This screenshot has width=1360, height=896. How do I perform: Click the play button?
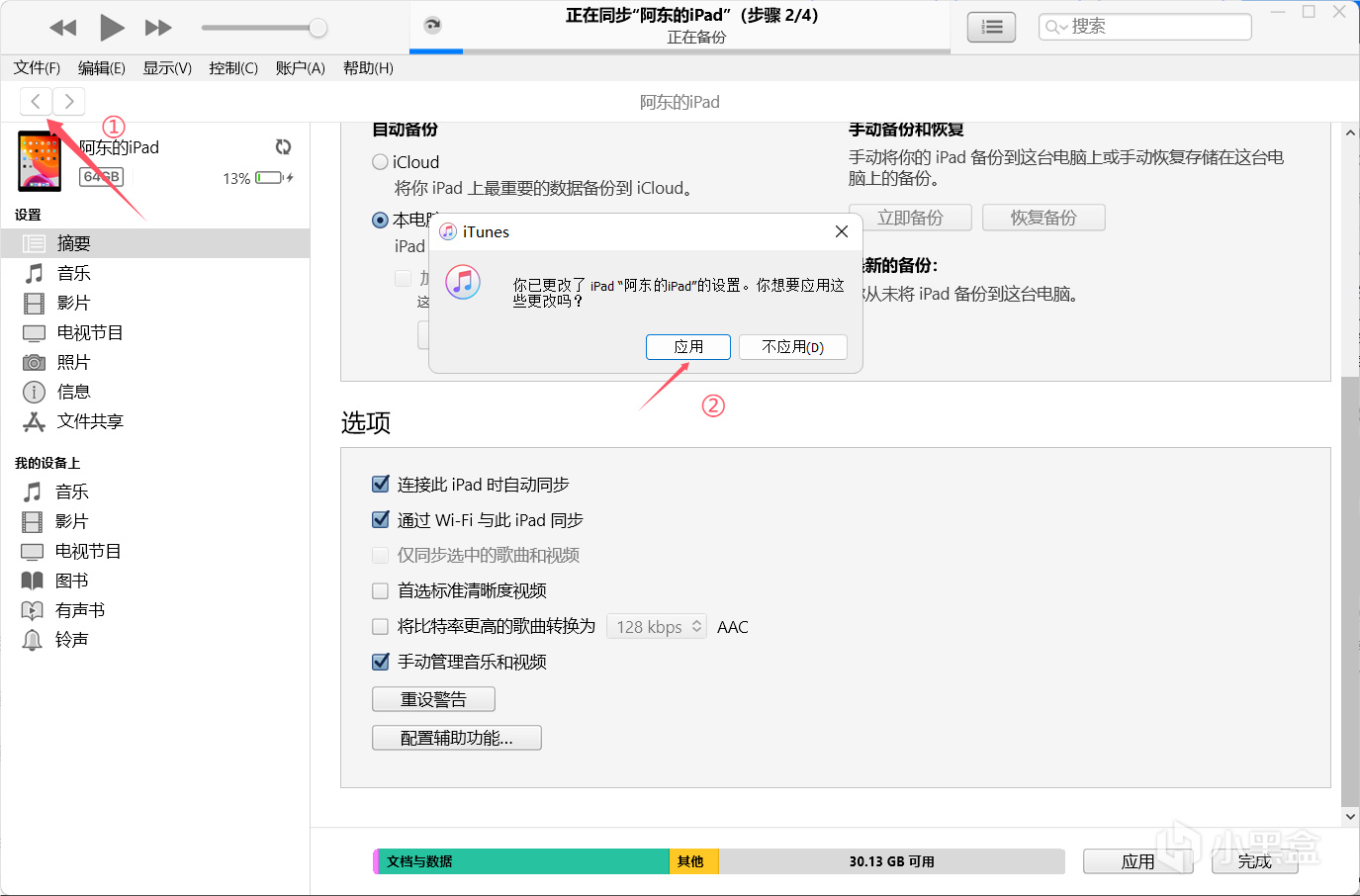(112, 28)
